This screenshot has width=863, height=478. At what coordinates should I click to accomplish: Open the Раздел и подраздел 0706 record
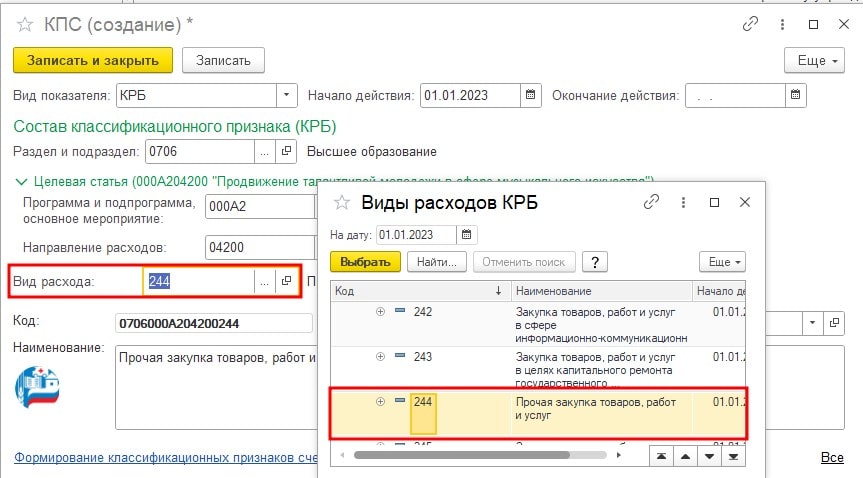286,152
